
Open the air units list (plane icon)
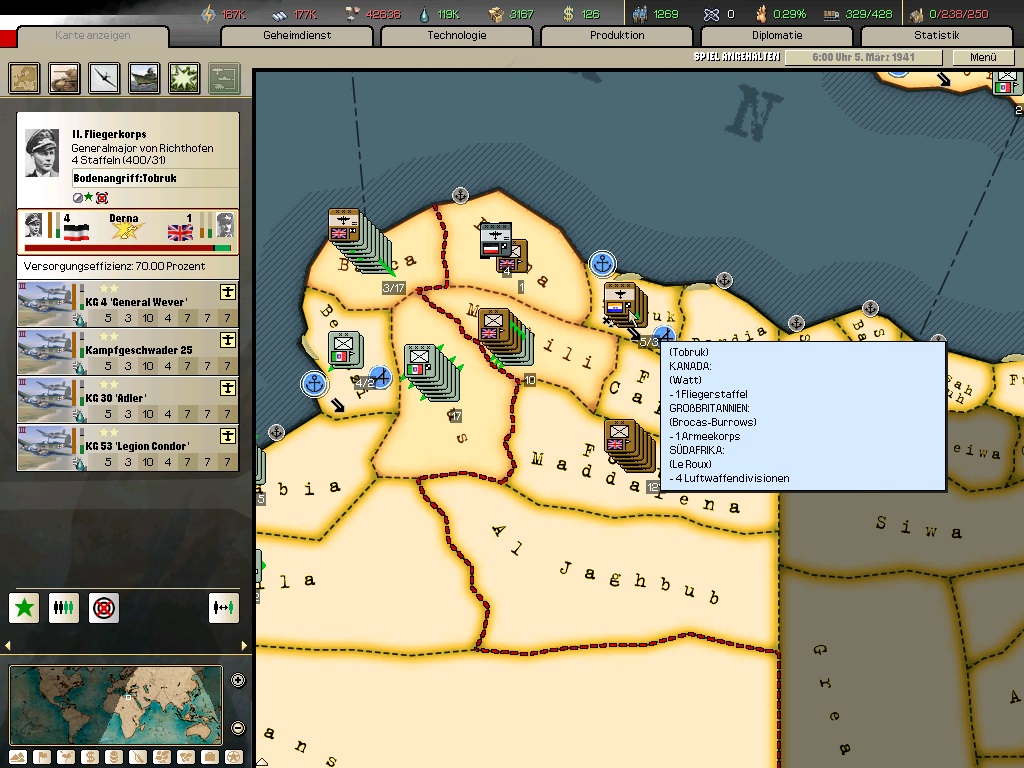[x=104, y=77]
